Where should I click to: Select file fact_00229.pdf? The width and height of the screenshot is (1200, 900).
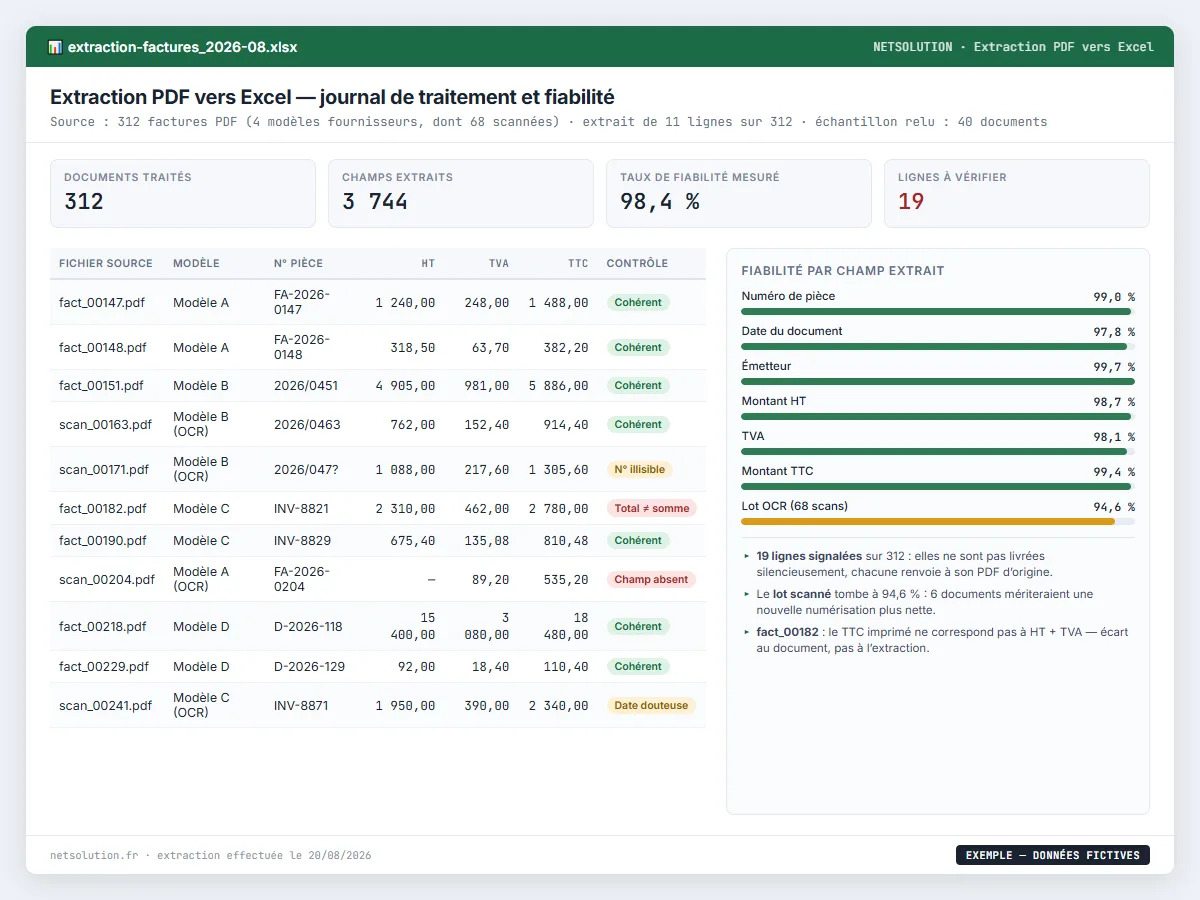pyautogui.click(x=104, y=666)
